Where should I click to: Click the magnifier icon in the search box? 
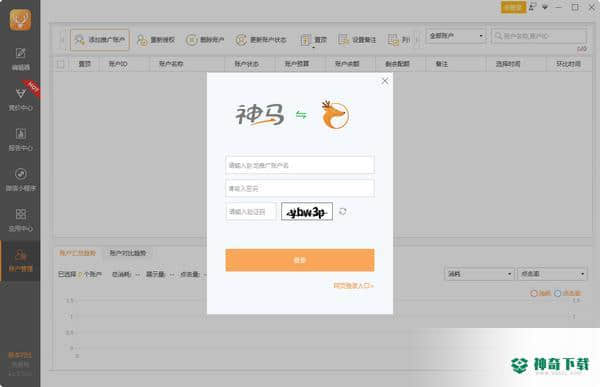[498, 36]
